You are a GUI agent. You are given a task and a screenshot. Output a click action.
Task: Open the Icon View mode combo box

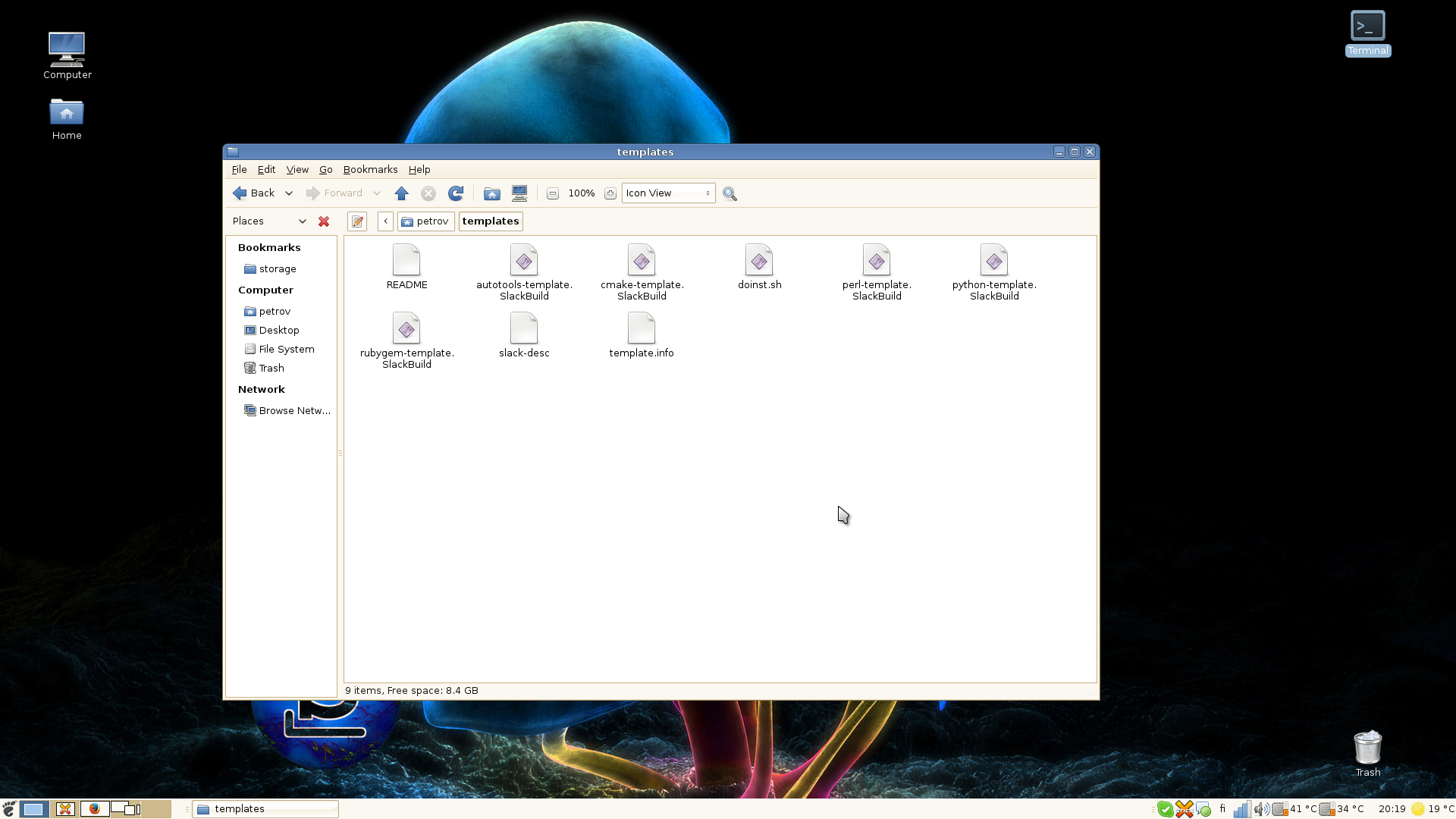668,193
